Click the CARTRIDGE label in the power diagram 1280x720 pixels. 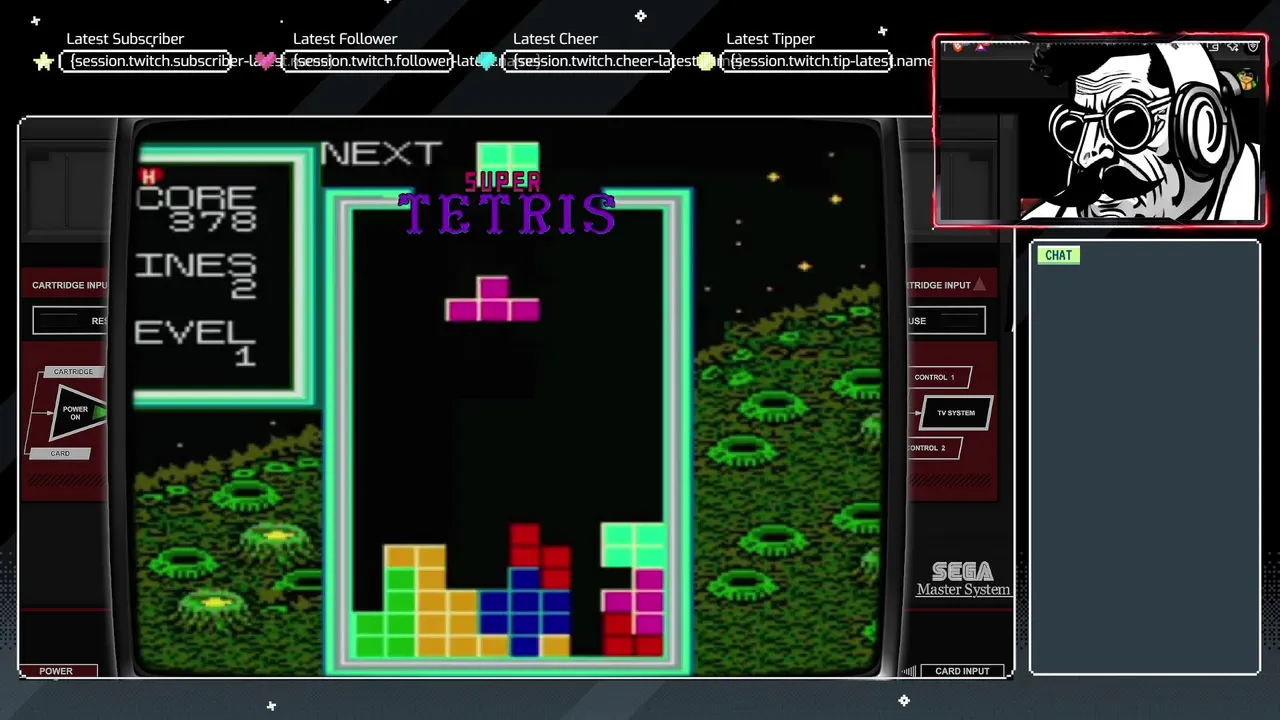73,372
